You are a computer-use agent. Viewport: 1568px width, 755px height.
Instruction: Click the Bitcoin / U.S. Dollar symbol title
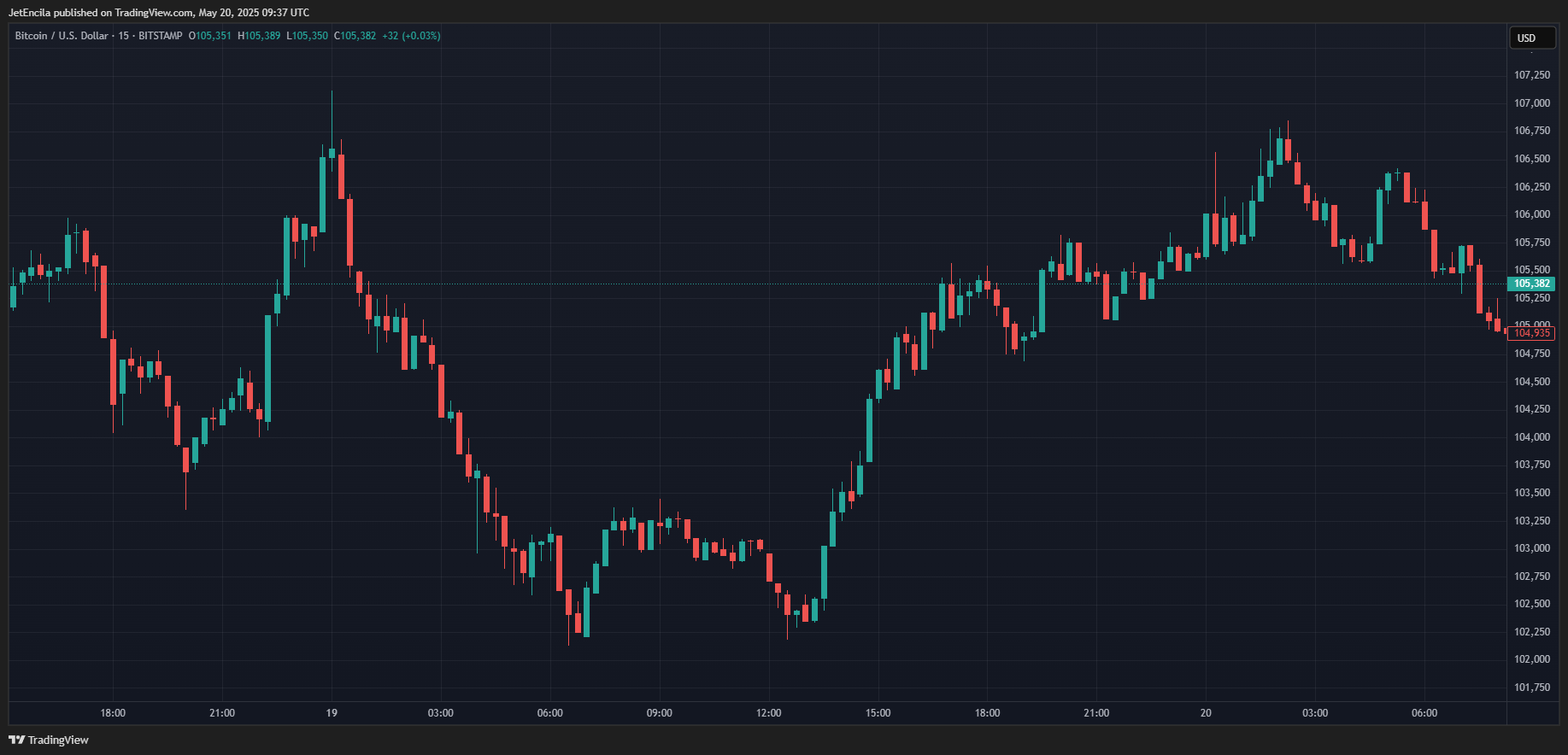tap(62, 36)
